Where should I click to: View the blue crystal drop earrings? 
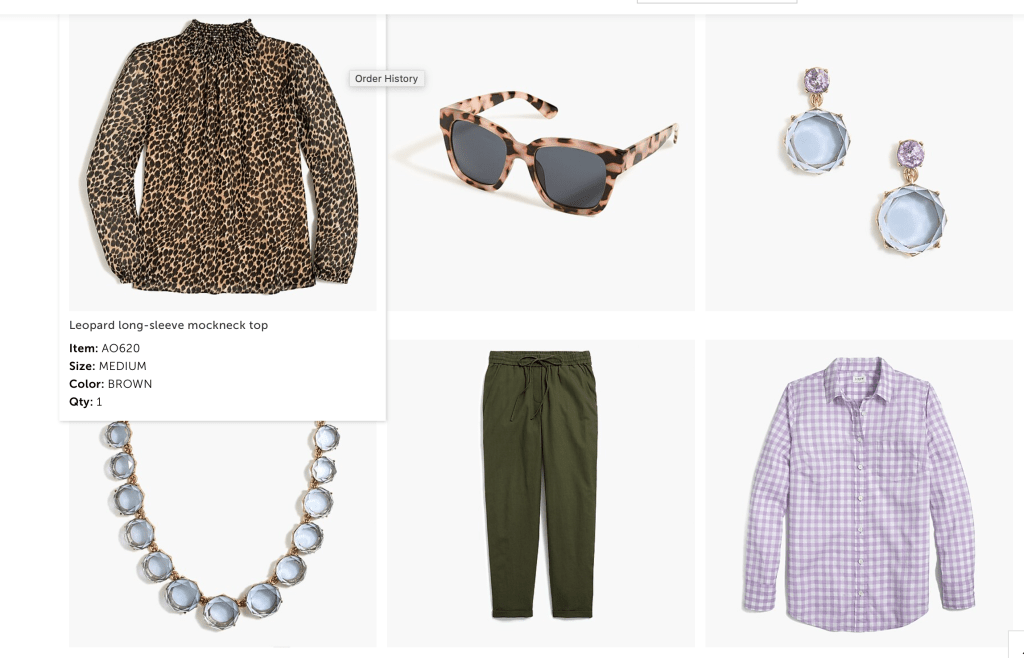click(x=859, y=163)
